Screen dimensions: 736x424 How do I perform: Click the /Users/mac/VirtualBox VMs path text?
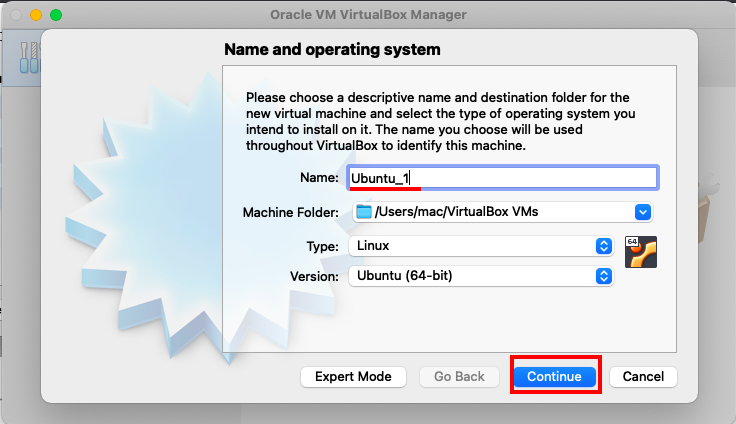click(456, 212)
